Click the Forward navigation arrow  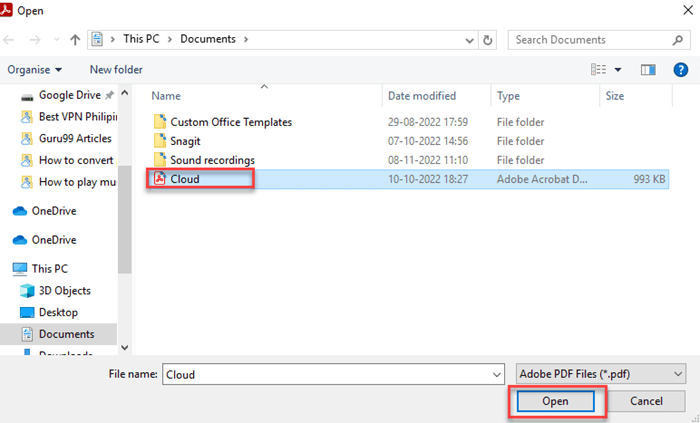pos(35,40)
